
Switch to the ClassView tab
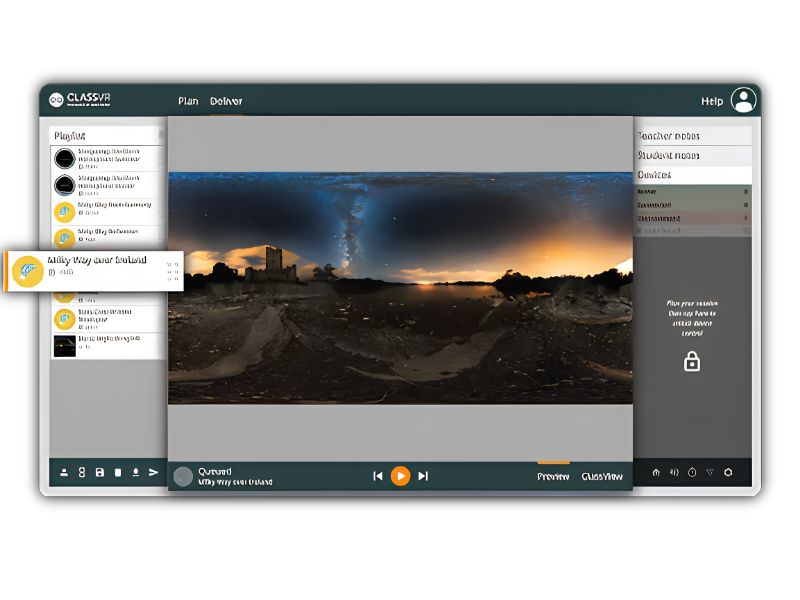602,477
